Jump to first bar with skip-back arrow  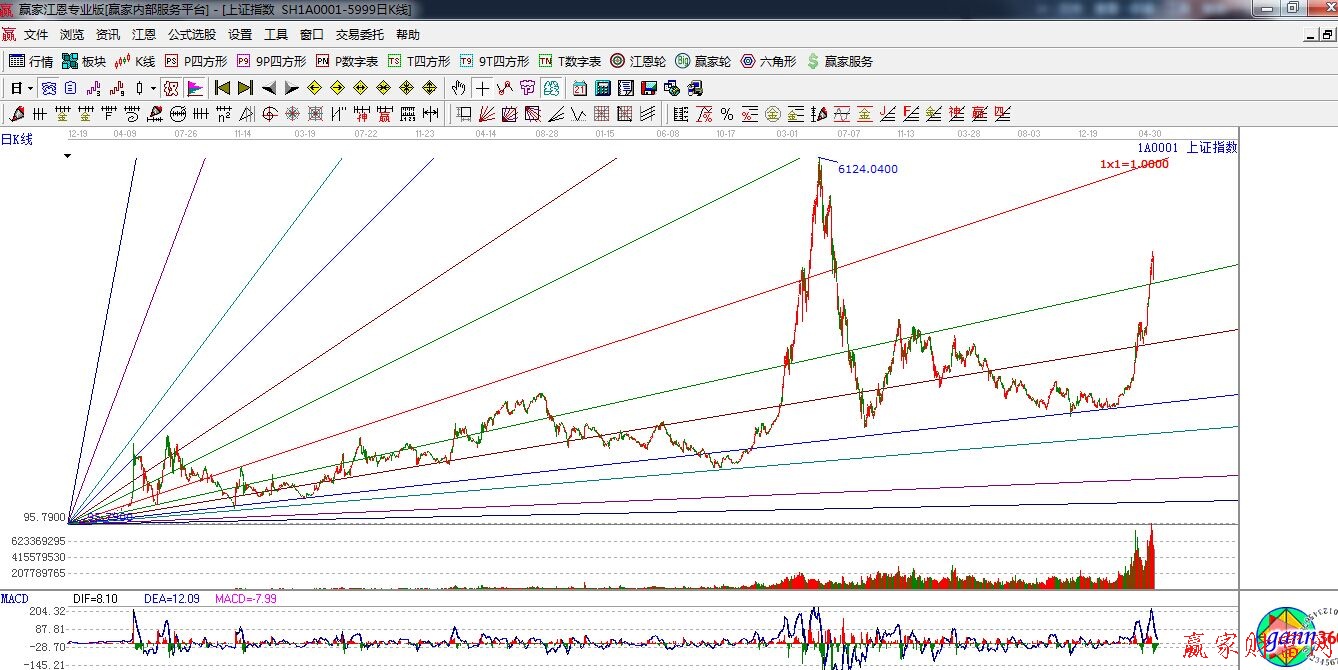[x=222, y=88]
